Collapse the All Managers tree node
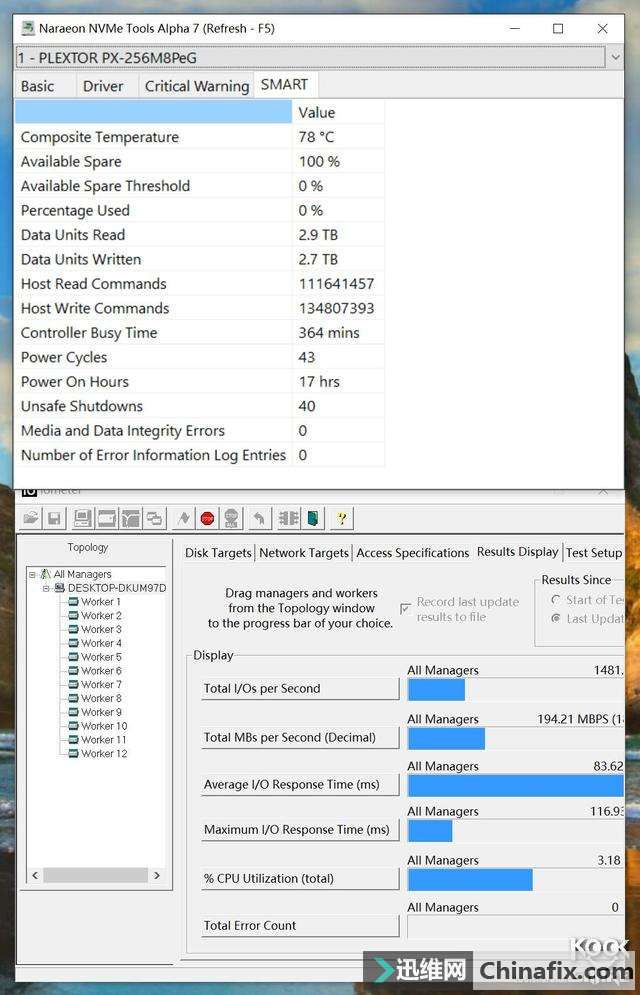The width and height of the screenshot is (640, 995). 32,574
